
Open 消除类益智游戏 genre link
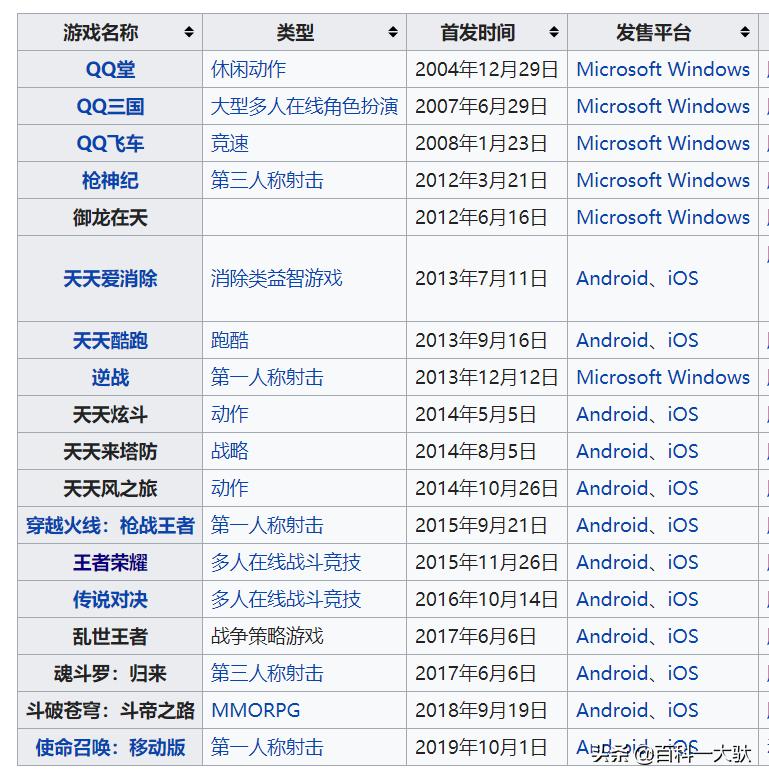tap(276, 279)
